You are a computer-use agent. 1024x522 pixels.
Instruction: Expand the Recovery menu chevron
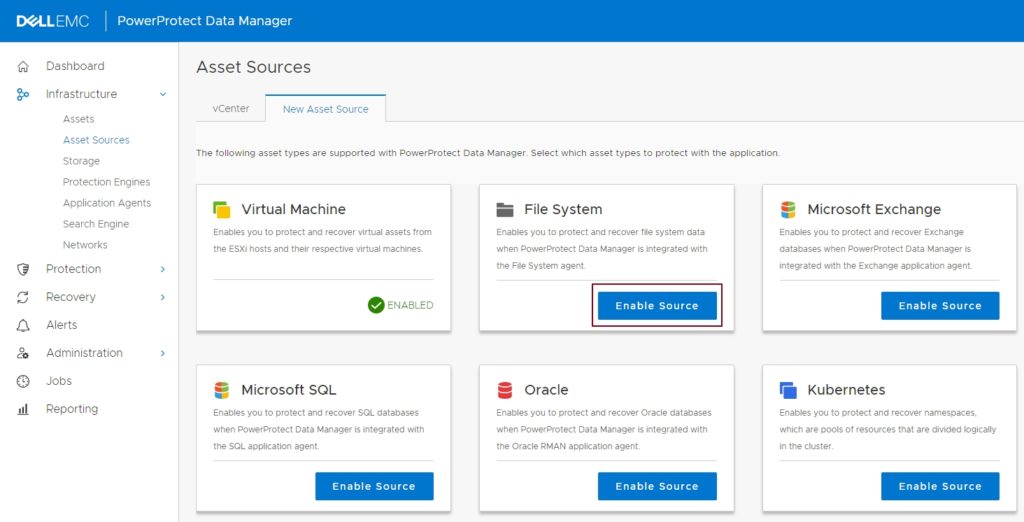click(163, 297)
